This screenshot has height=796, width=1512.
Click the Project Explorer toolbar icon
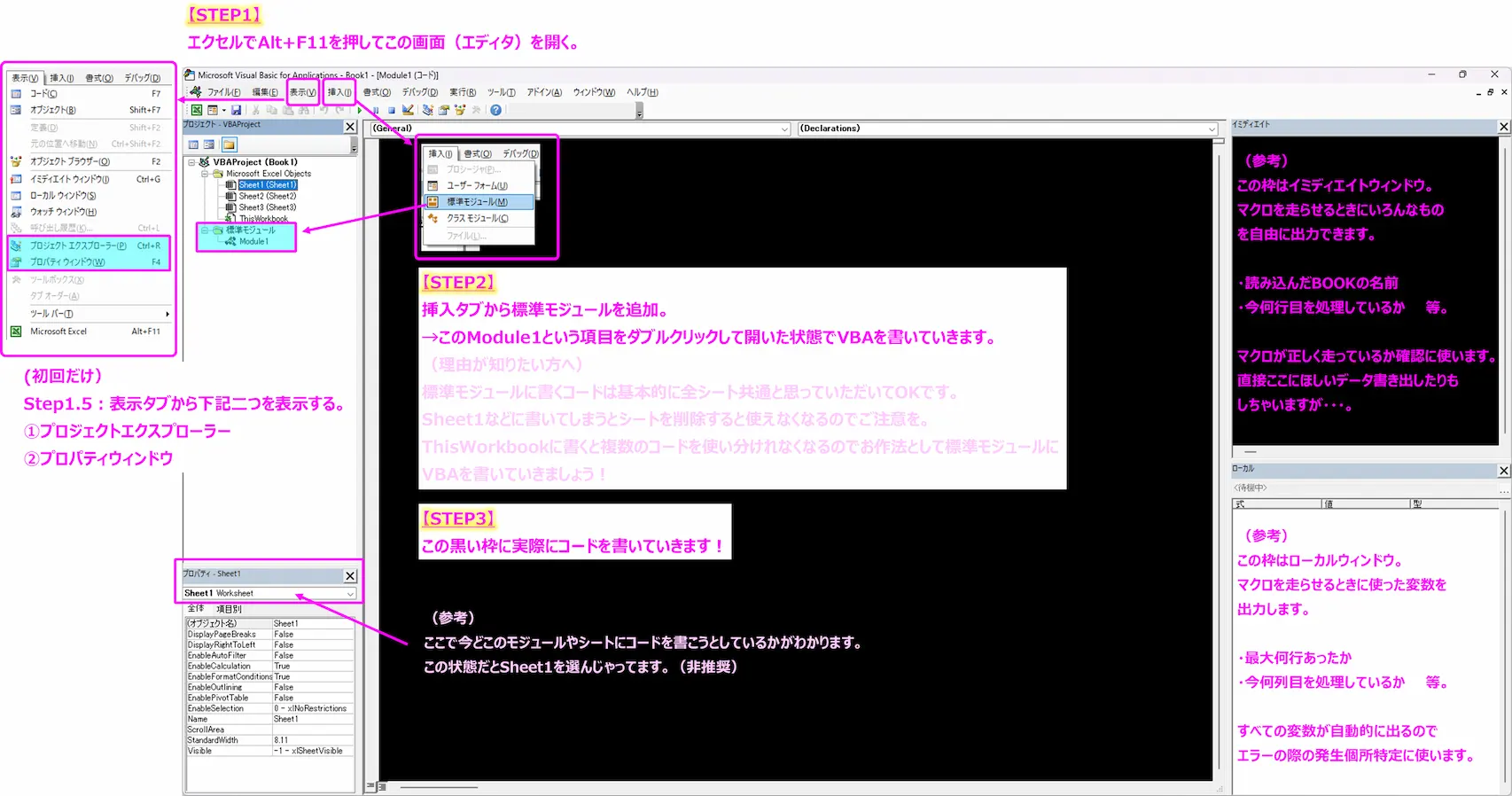(x=428, y=110)
